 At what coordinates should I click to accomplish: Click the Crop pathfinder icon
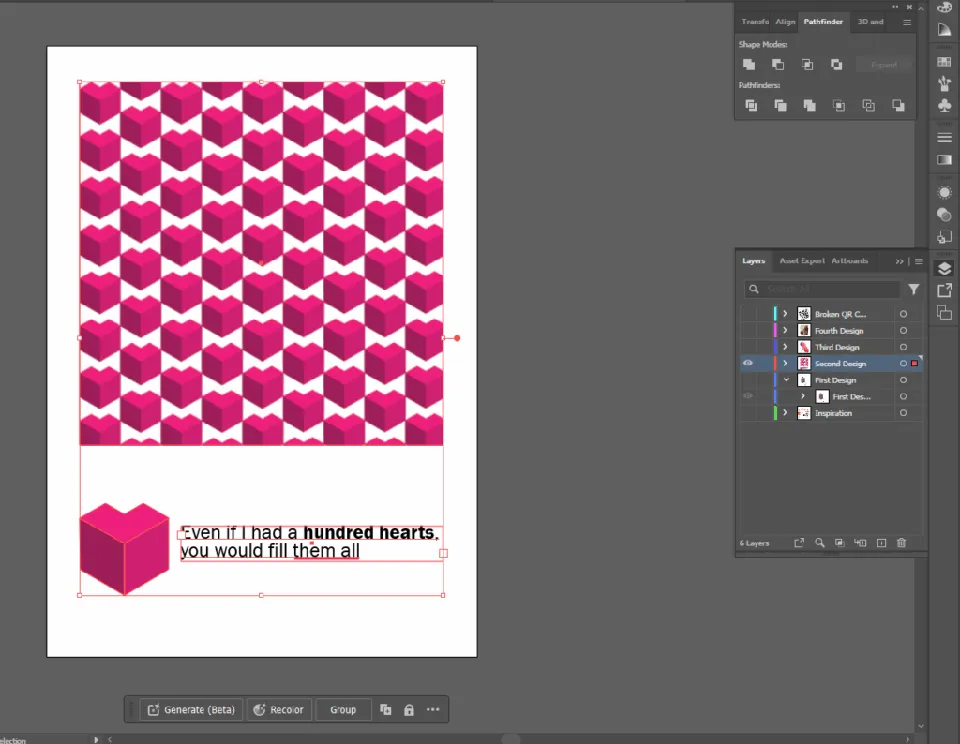pos(839,105)
